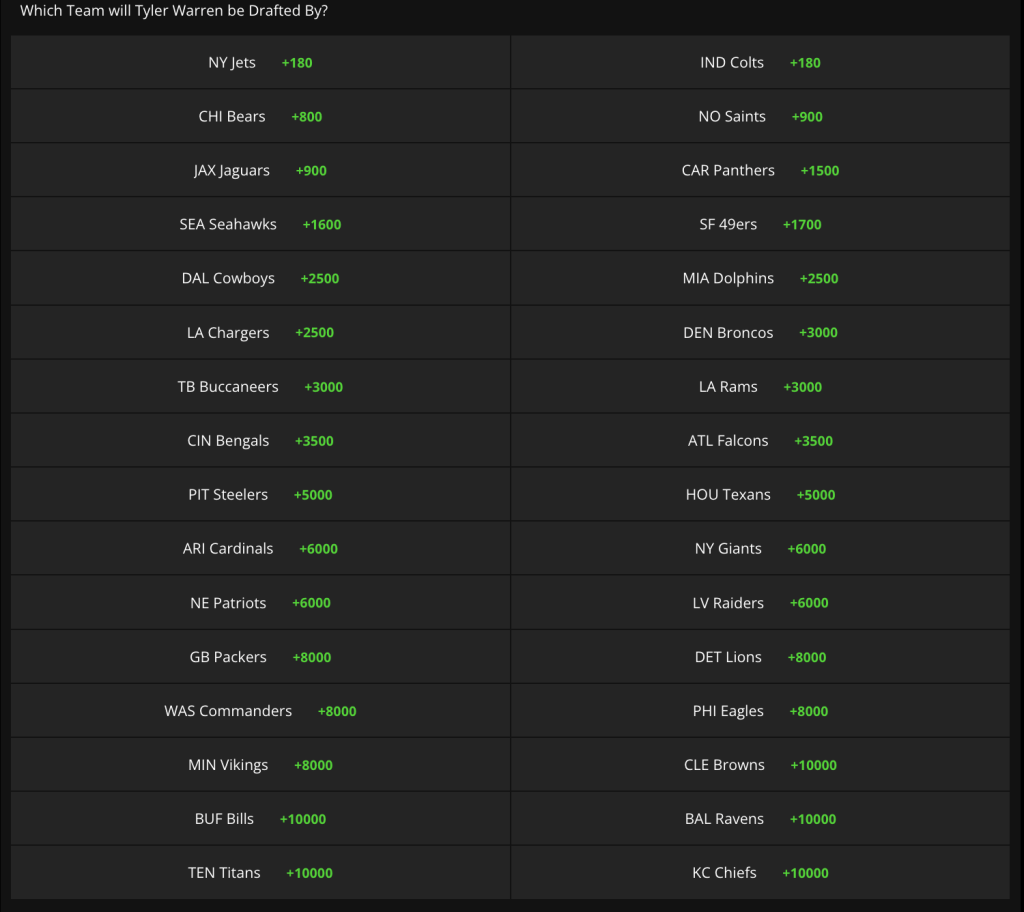Select CAR Panthers +1500 odds

[x=760, y=171]
